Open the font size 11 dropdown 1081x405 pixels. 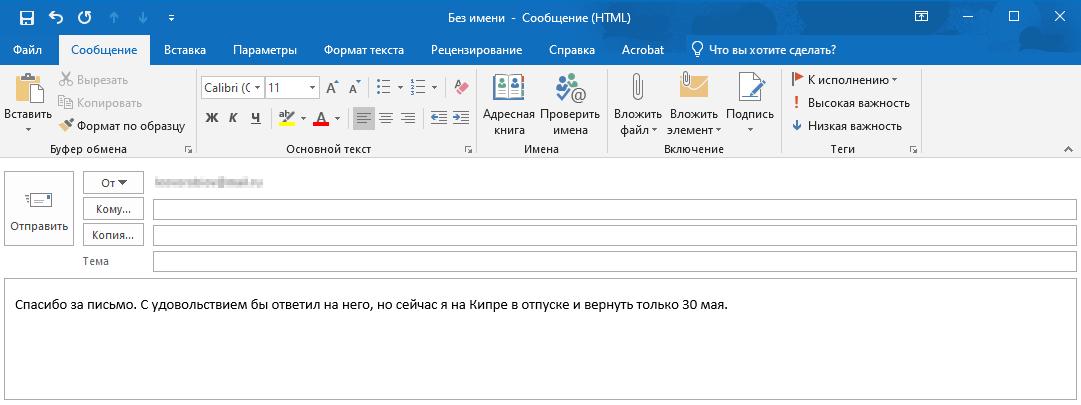pos(312,88)
